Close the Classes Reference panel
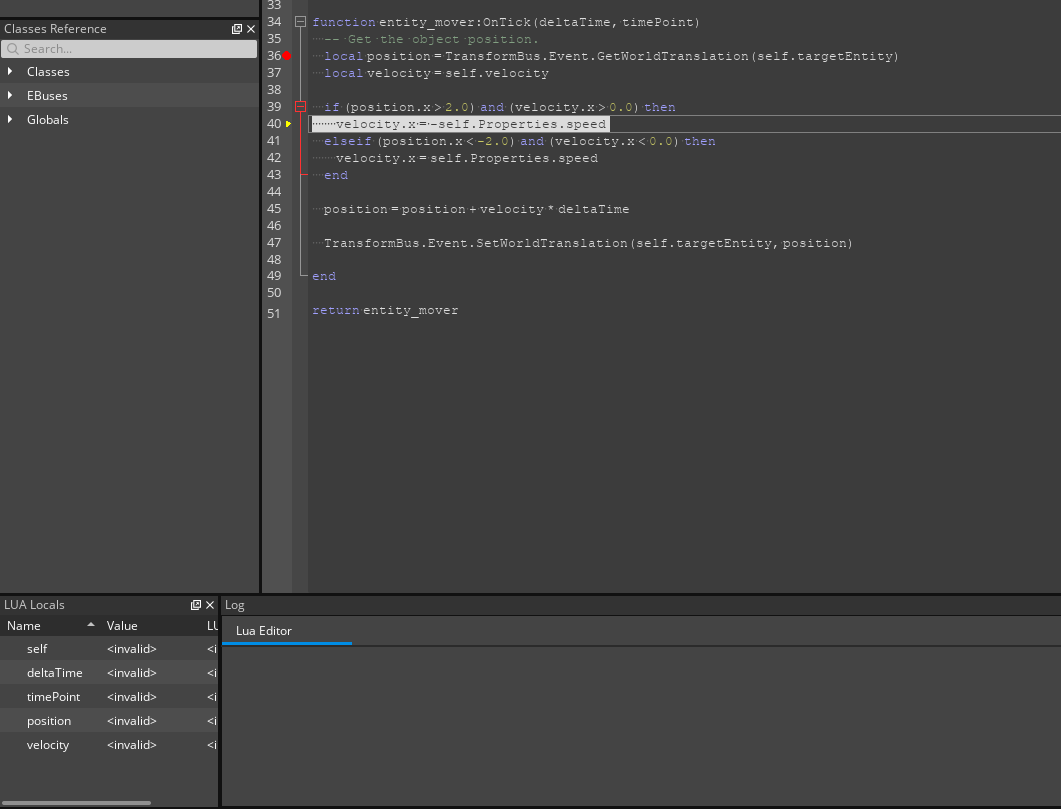The height and width of the screenshot is (809, 1061). click(251, 29)
